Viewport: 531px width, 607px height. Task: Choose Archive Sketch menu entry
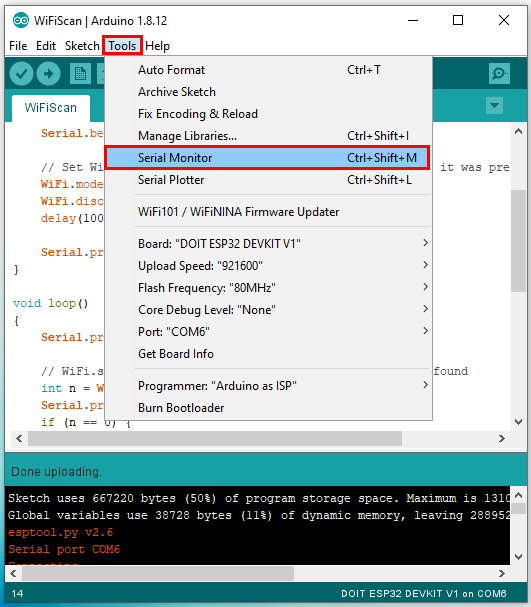click(x=268, y=92)
